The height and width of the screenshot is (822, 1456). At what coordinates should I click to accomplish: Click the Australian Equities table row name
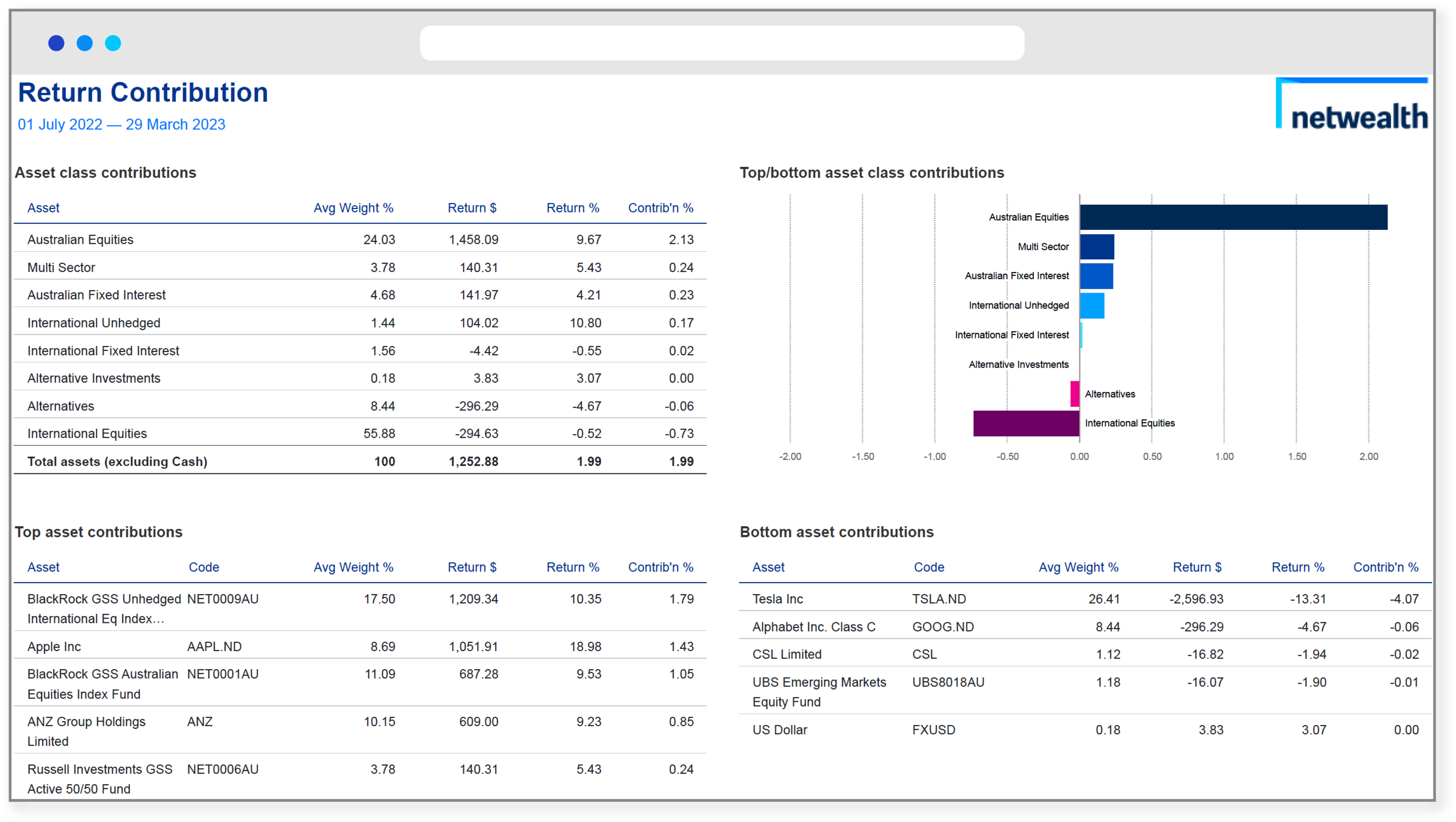coord(80,240)
